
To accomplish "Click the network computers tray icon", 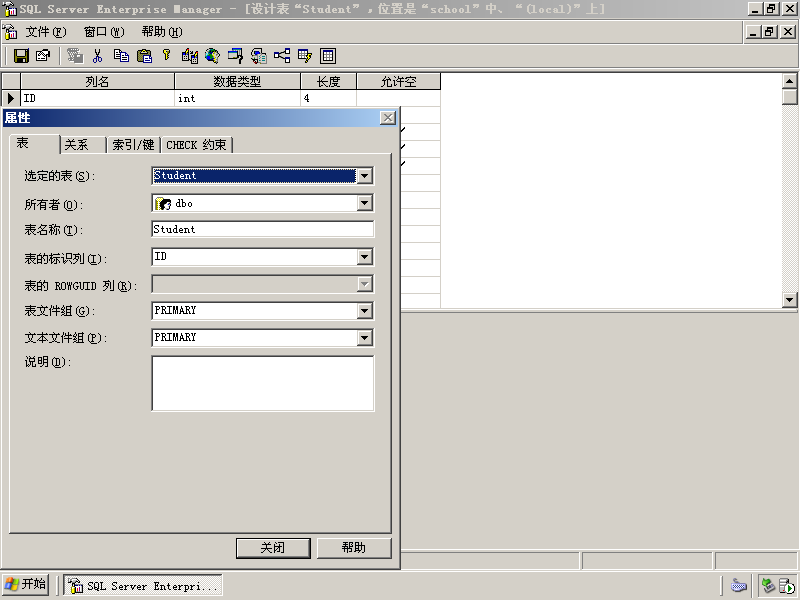I will (769, 585).
